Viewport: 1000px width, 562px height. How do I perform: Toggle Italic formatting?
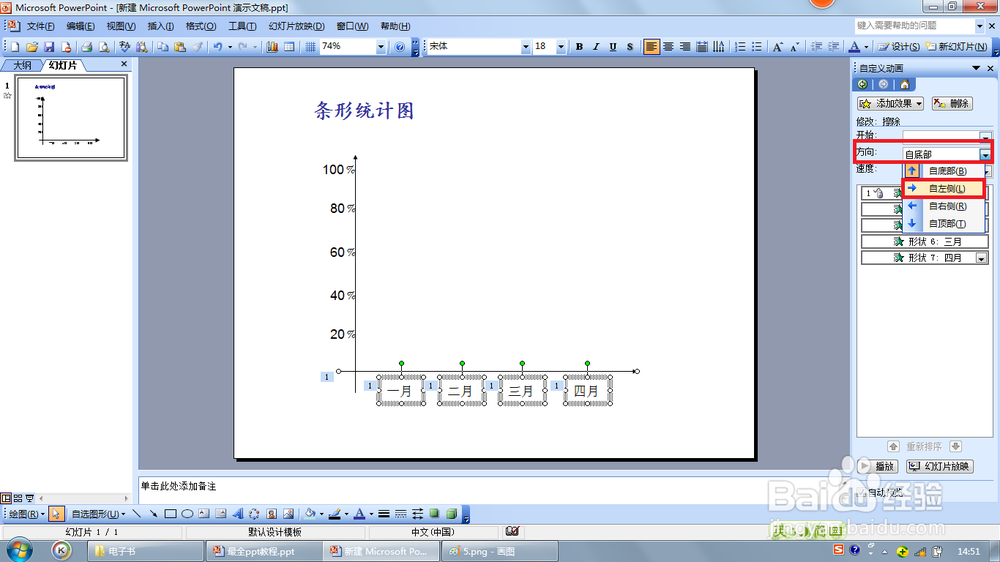(596, 47)
